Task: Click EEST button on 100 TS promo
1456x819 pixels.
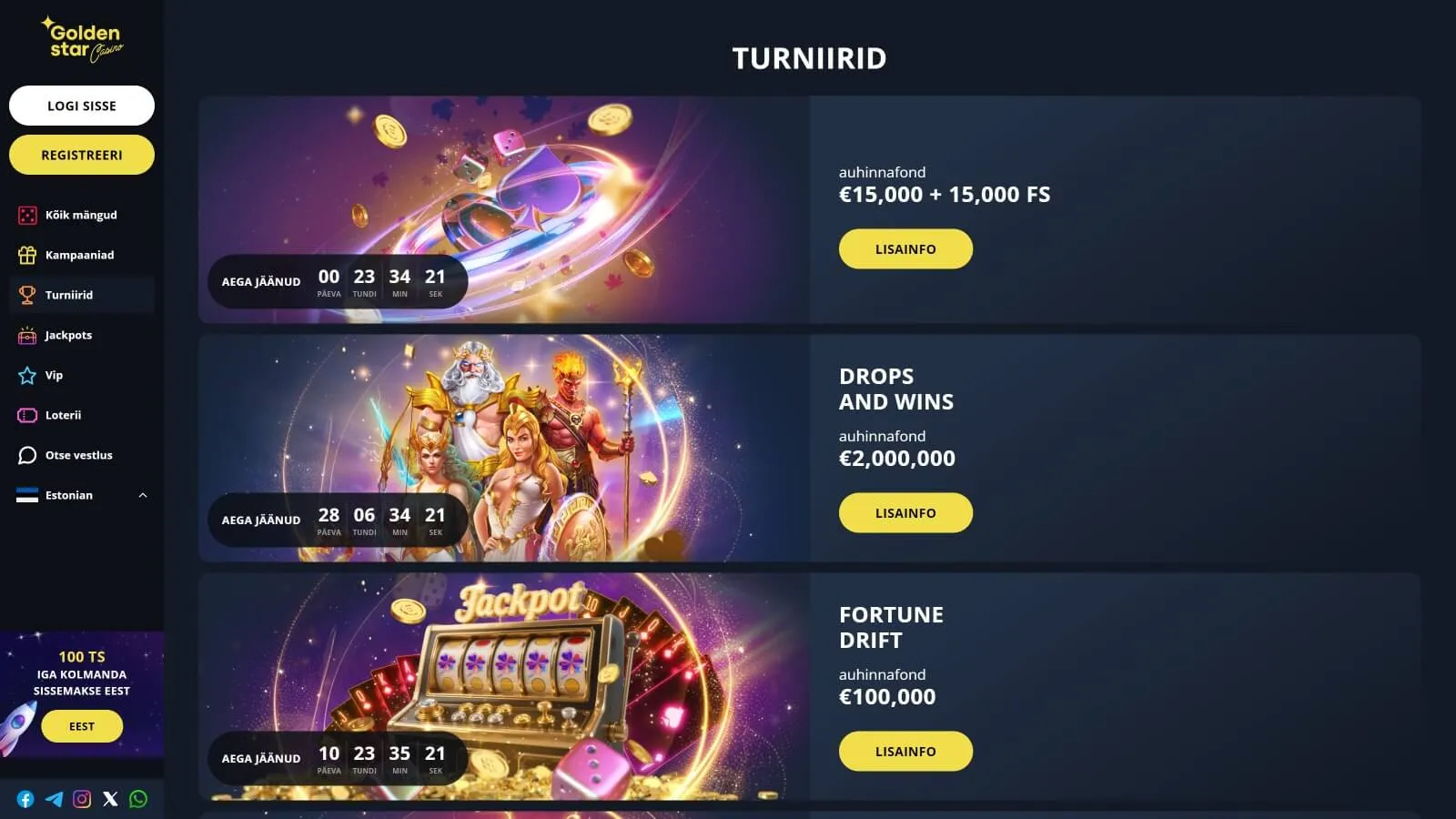Action: (82, 726)
